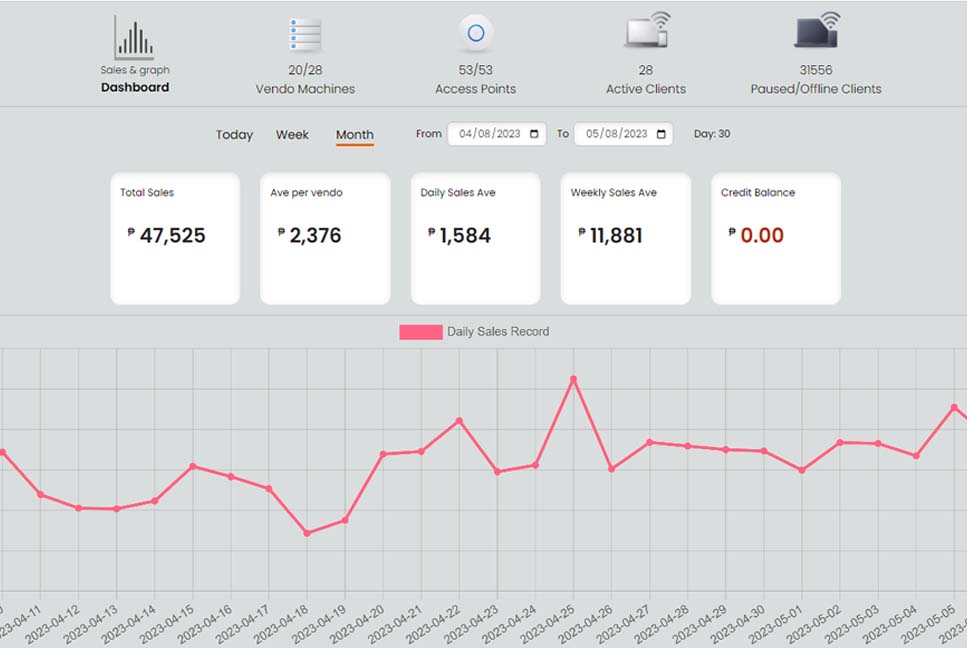Open the calendar picker in From date field
This screenshot has height=648, width=967.
535,134
